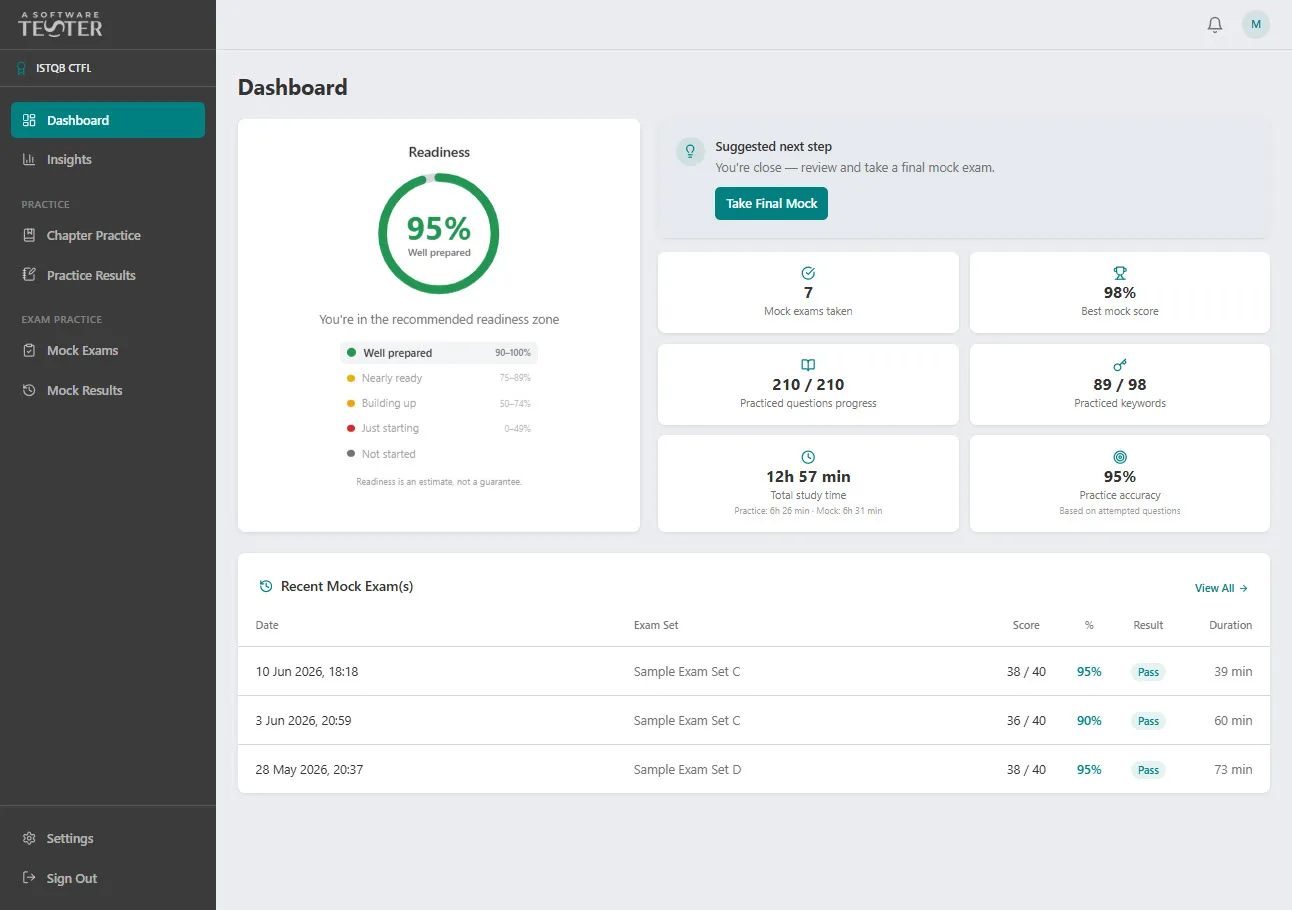Click the 95% readiness progress ring
Image resolution: width=1292 pixels, height=910 pixels.
pyautogui.click(x=439, y=234)
